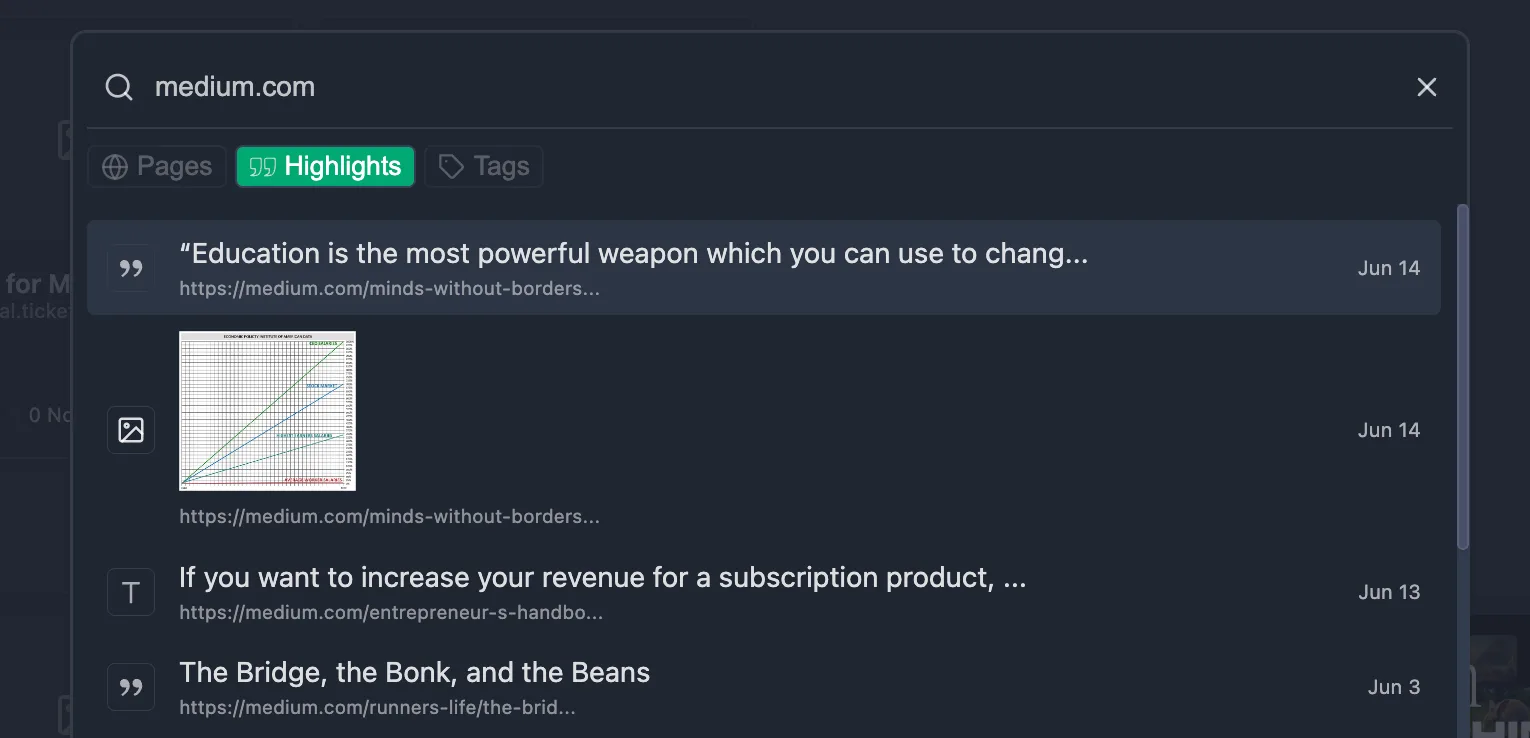Click the medium.com search input field
Screen dimensions: 1530x738
tap(770, 87)
